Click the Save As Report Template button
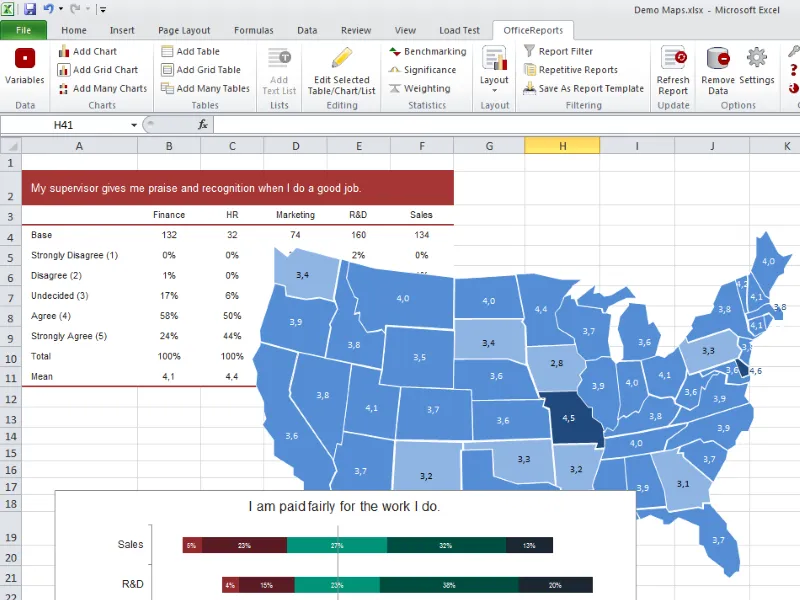This screenshot has height=600, width=800. click(584, 88)
